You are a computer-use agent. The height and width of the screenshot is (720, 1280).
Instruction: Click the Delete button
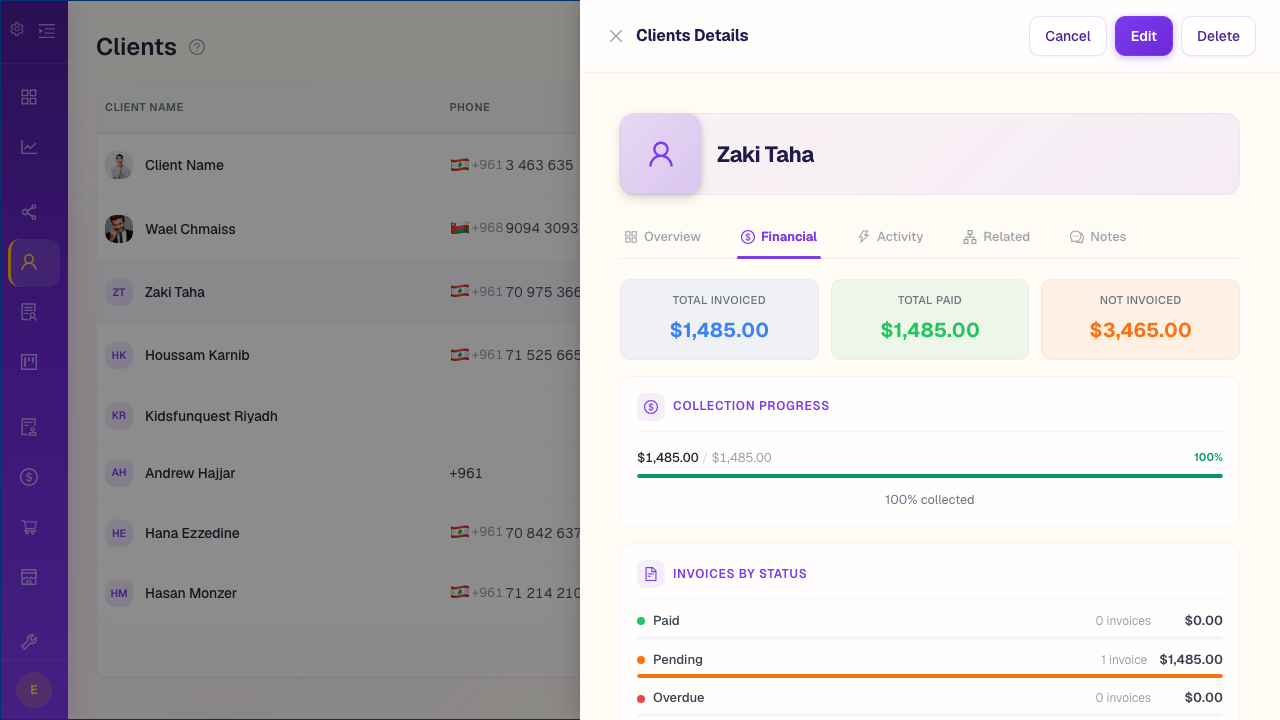click(x=1218, y=35)
